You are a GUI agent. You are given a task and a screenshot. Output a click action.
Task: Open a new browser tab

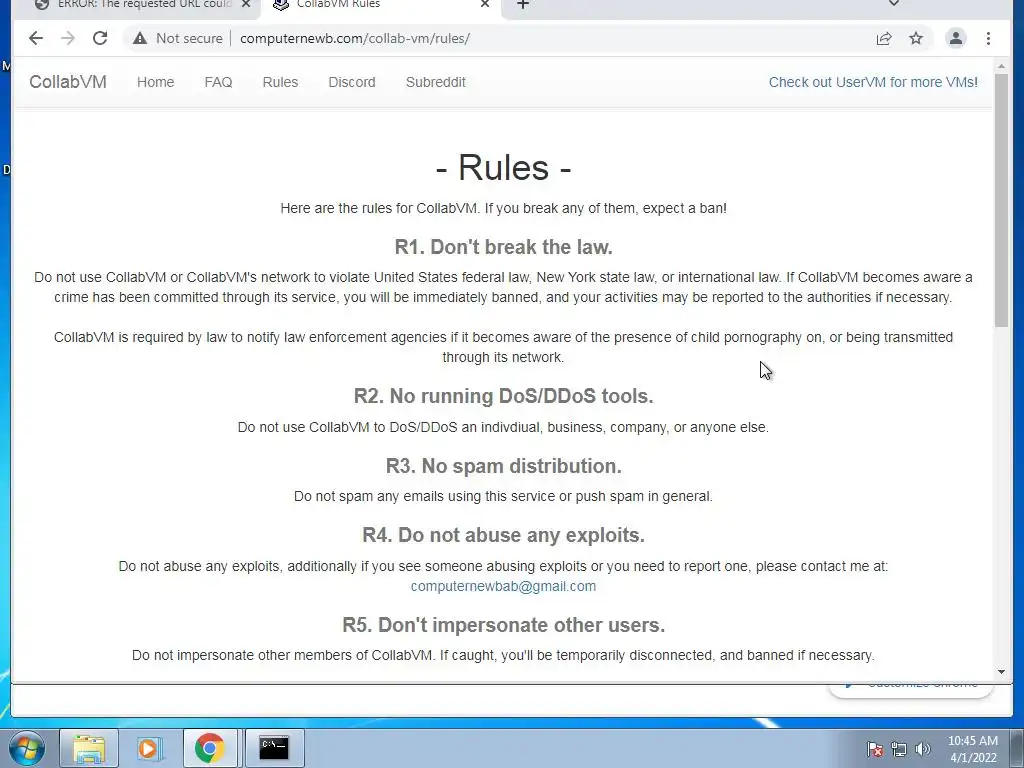click(x=522, y=5)
